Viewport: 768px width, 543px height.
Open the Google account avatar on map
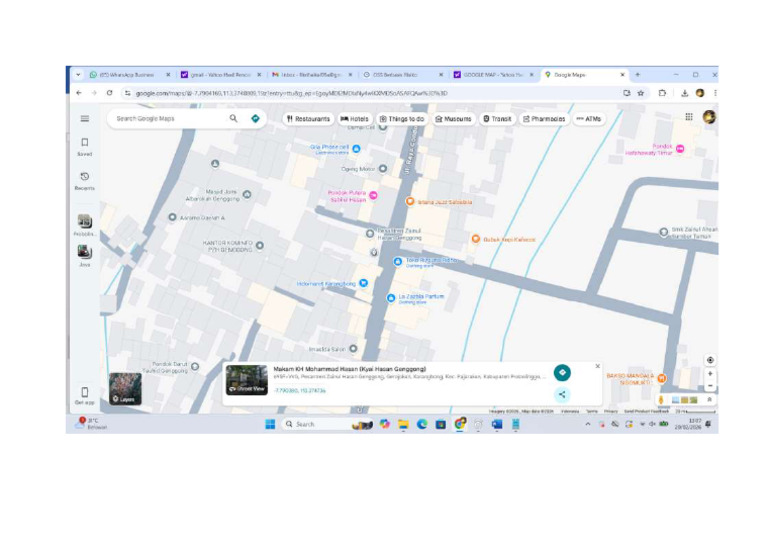point(709,117)
